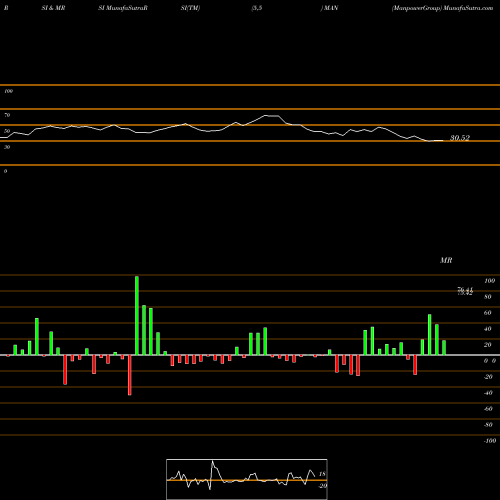The image size is (500, 500).
Task: Click the '-80' label on MR axis
Action: click(x=488, y=425)
